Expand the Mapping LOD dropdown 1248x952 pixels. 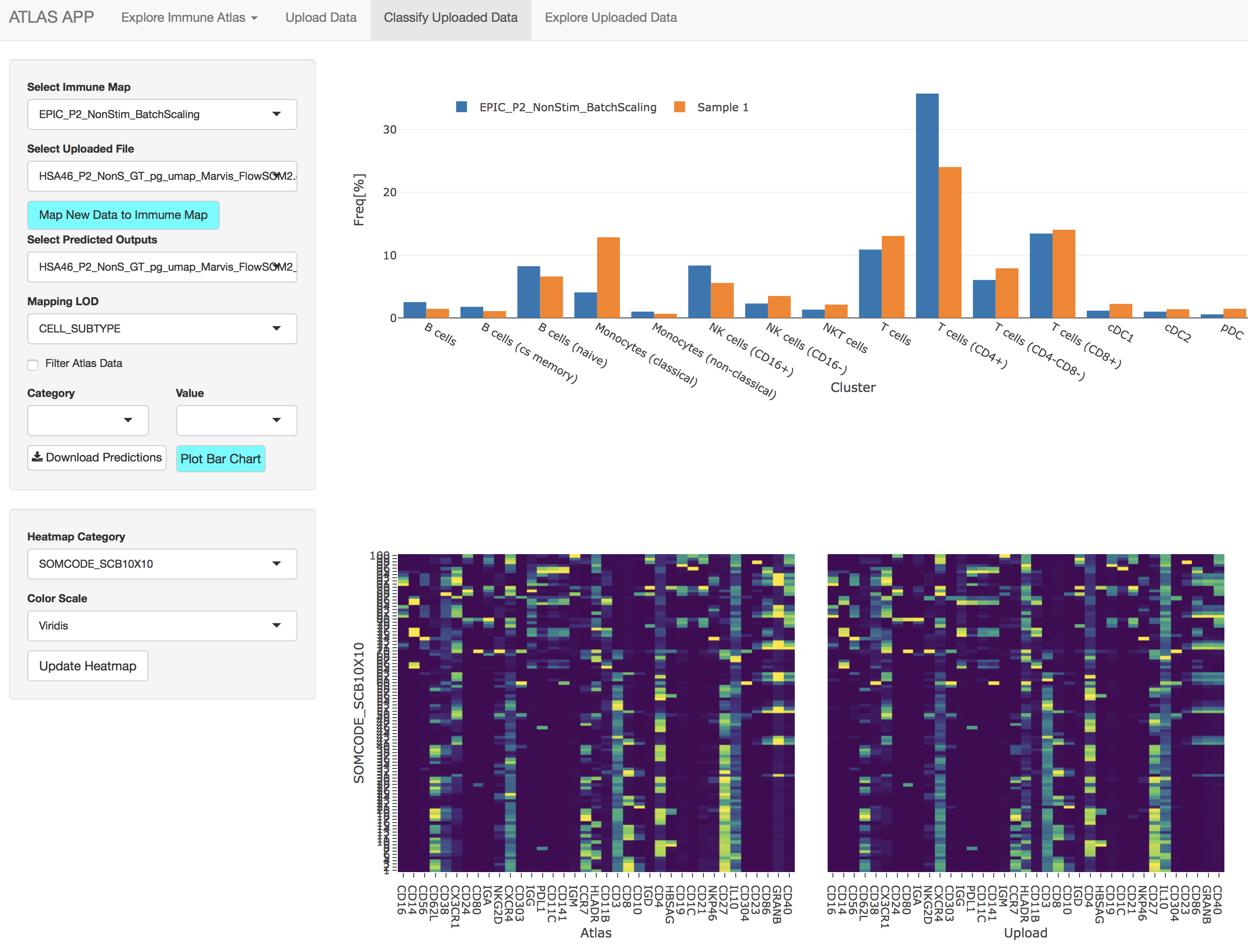(162, 329)
